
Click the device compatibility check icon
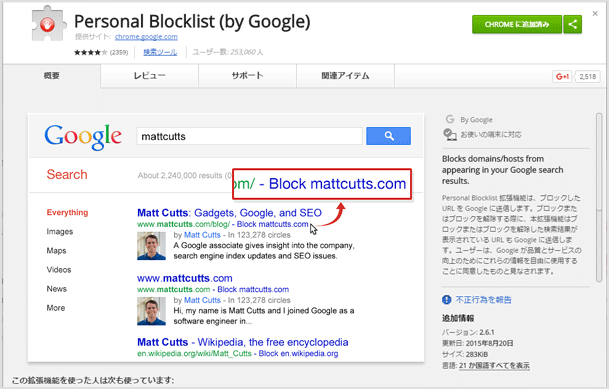(x=450, y=135)
